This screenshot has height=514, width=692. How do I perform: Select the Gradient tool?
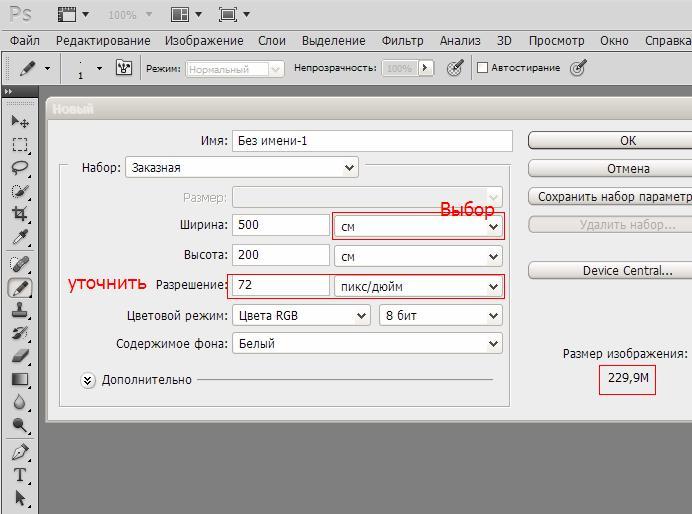coord(20,379)
